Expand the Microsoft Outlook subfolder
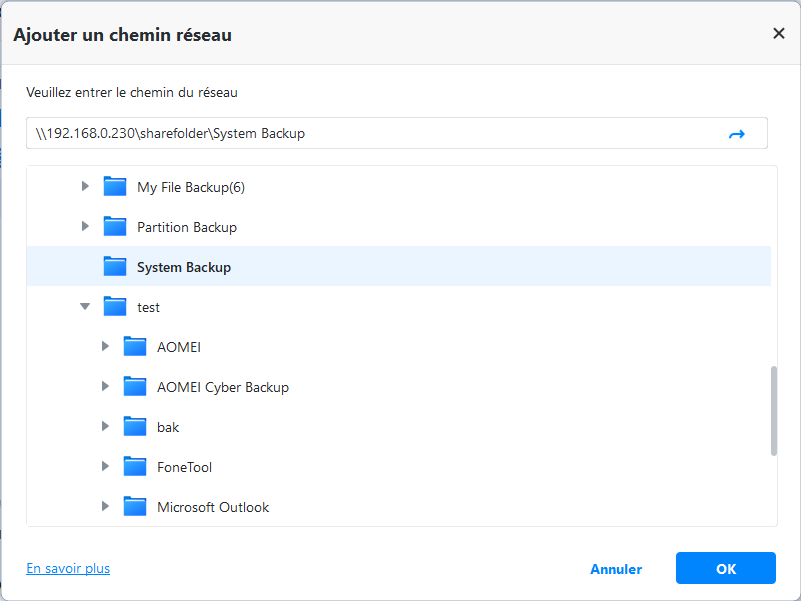This screenshot has width=801, height=601. (105, 506)
